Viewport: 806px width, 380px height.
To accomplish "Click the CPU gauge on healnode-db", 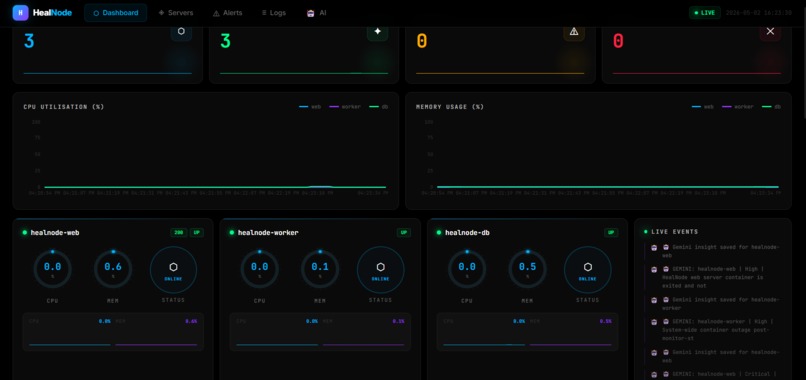I will 467,269.
